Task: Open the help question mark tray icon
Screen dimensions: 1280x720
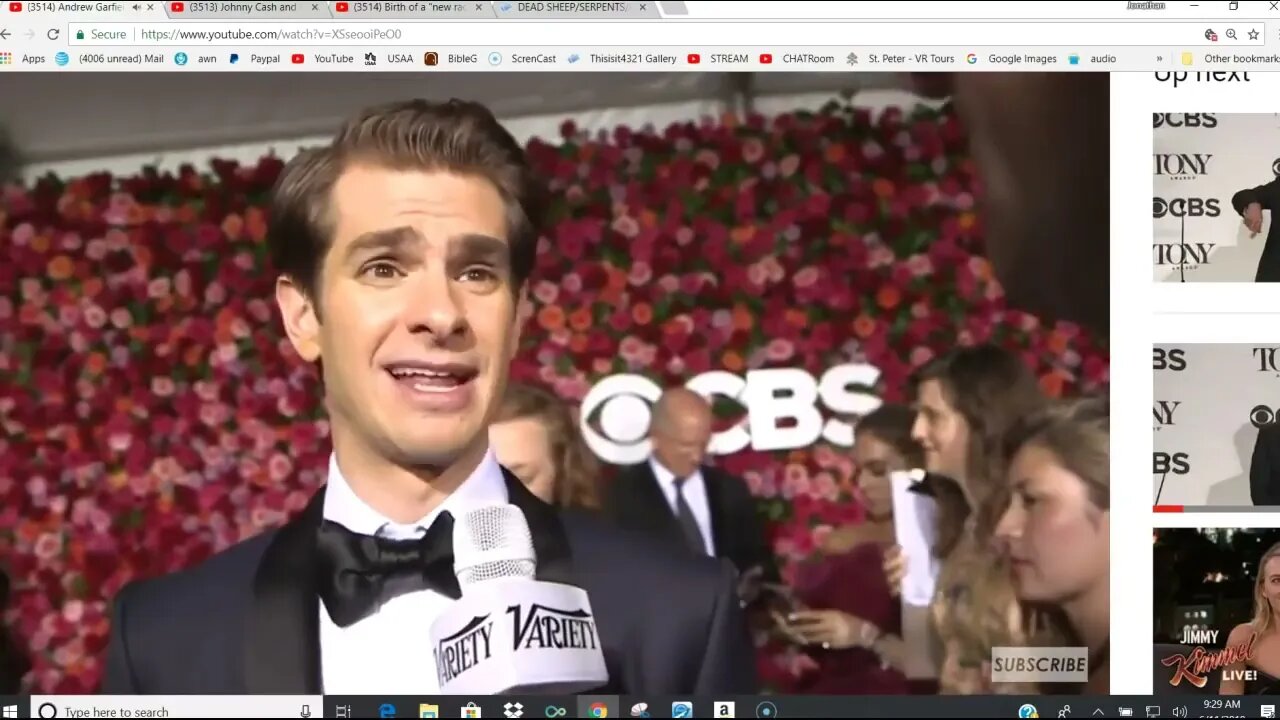Action: click(x=1027, y=711)
